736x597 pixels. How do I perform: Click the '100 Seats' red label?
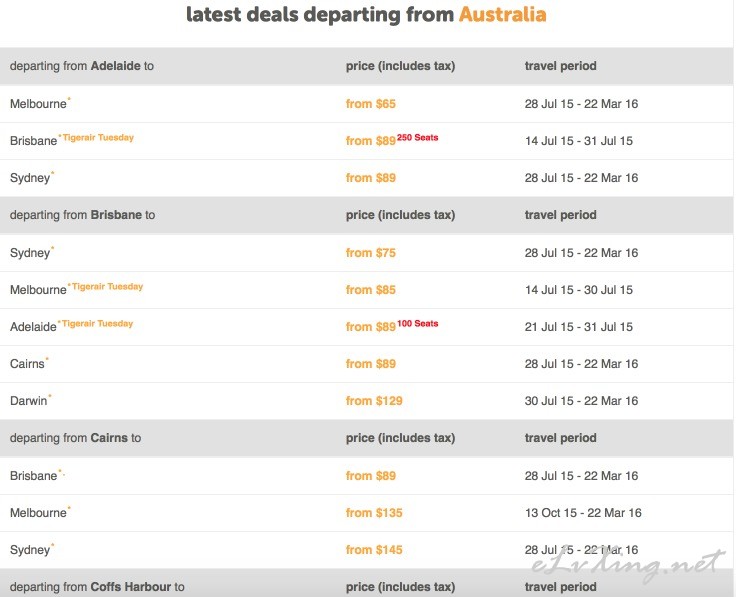417,323
